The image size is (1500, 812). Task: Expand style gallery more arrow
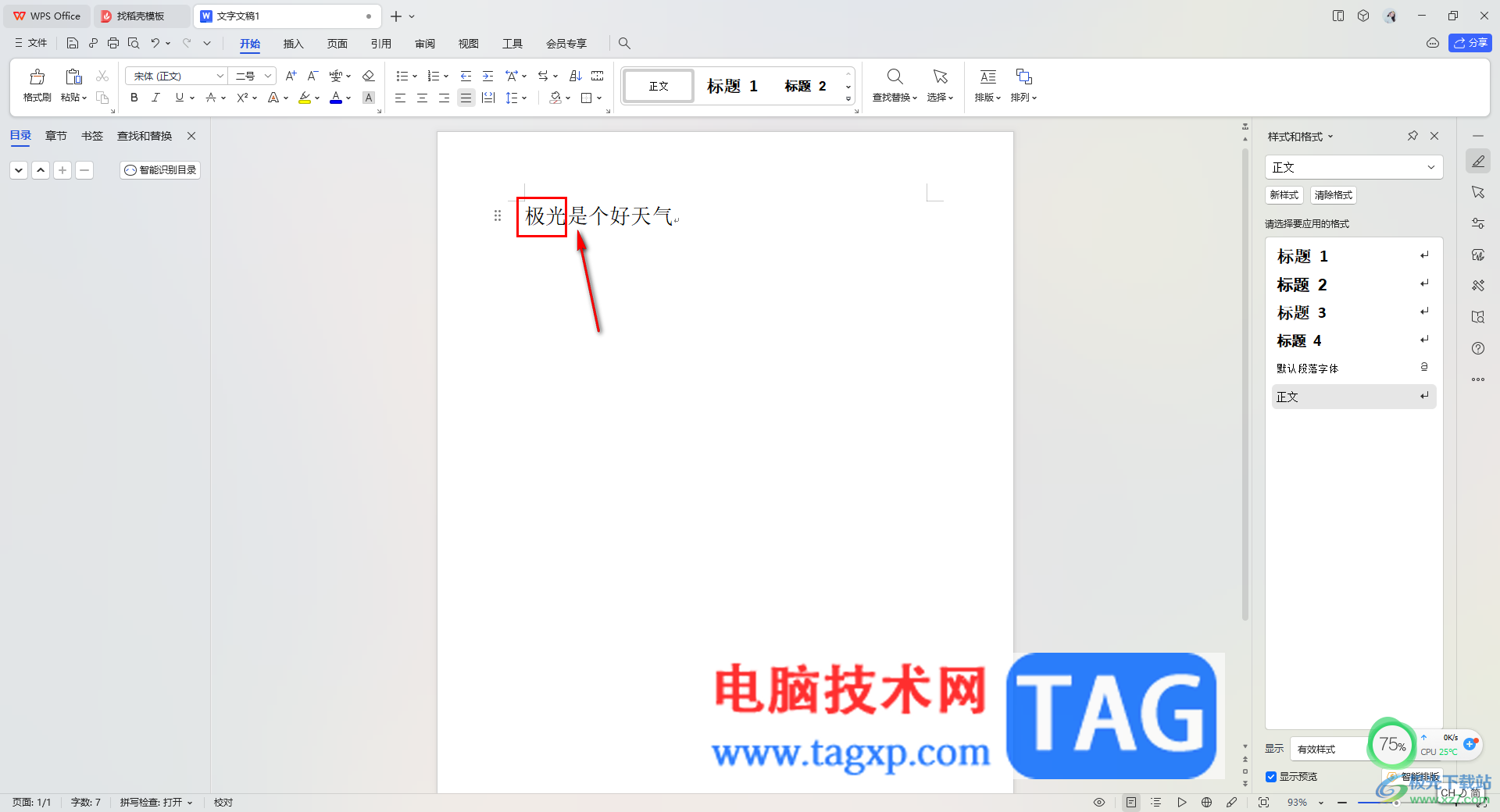(x=848, y=98)
